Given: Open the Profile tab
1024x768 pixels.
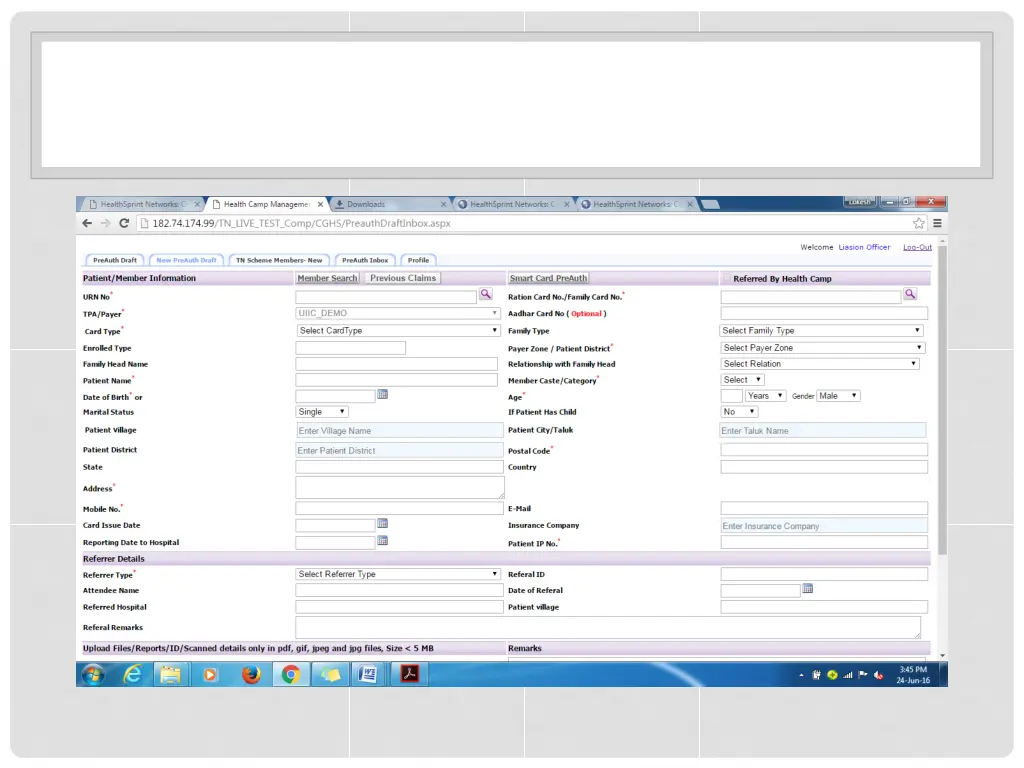Looking at the screenshot, I should [x=419, y=260].
